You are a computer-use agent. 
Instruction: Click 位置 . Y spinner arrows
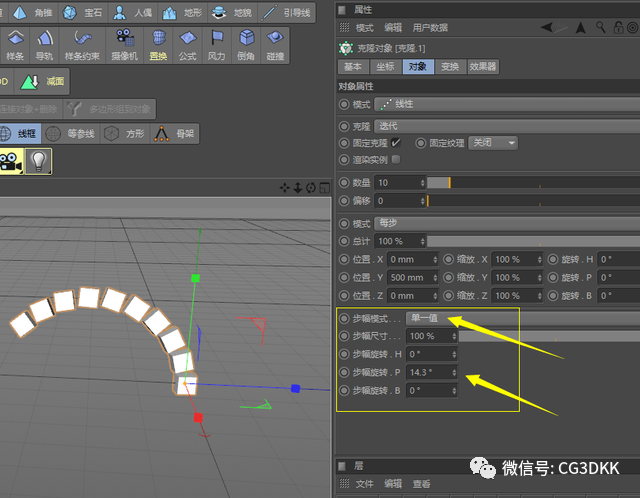(x=435, y=278)
